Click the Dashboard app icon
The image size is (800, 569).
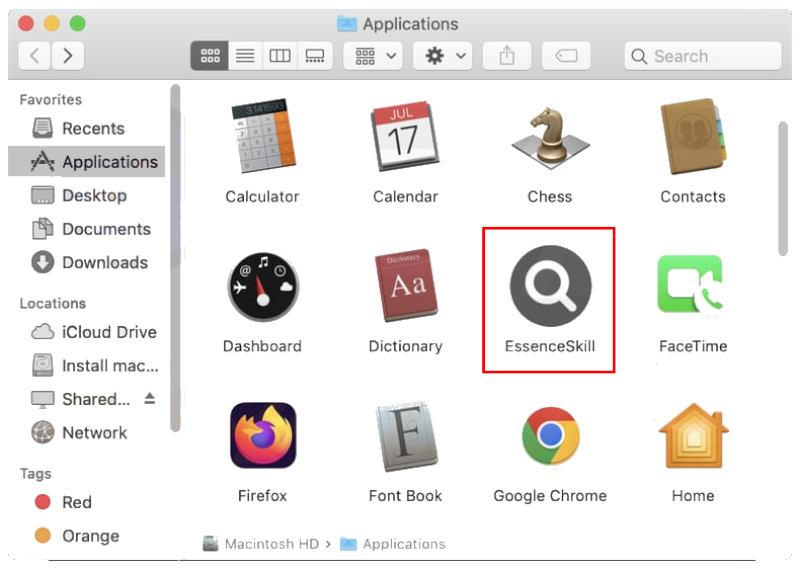(x=263, y=286)
